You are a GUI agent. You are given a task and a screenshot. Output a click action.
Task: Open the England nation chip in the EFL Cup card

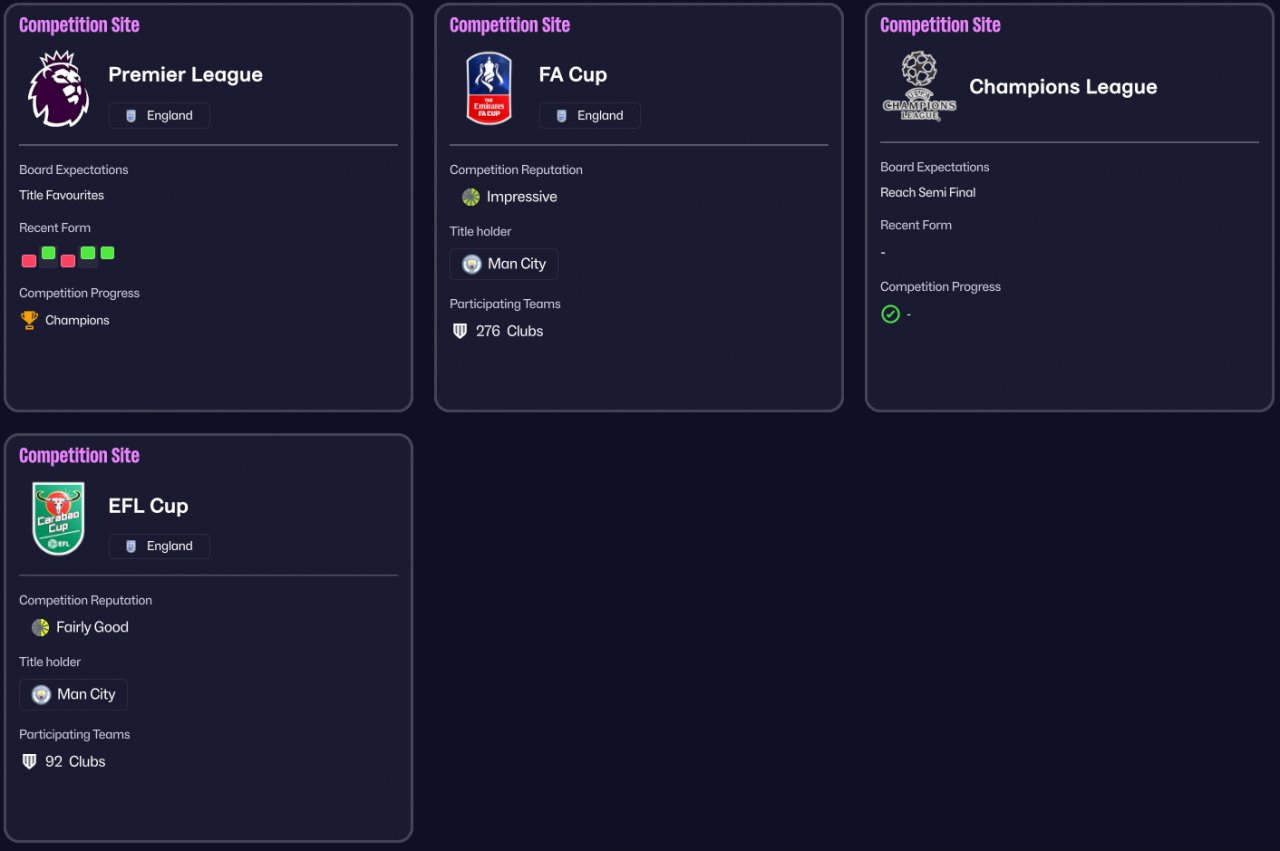160,546
